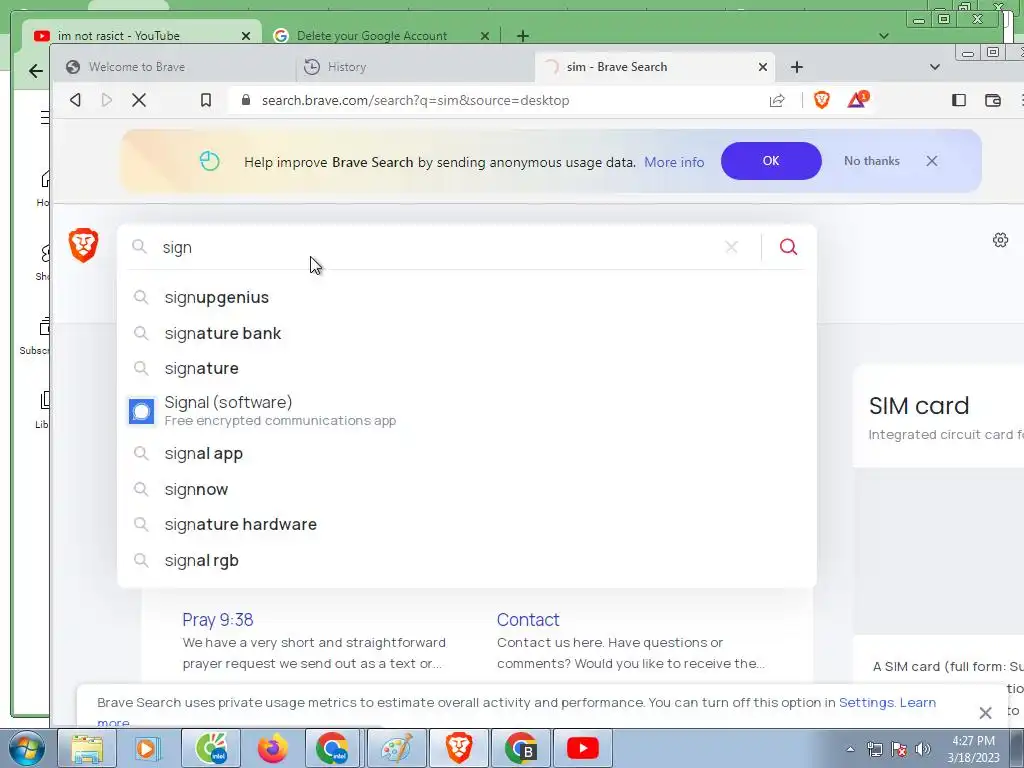Choose signal rgb suggestion

click(467, 560)
